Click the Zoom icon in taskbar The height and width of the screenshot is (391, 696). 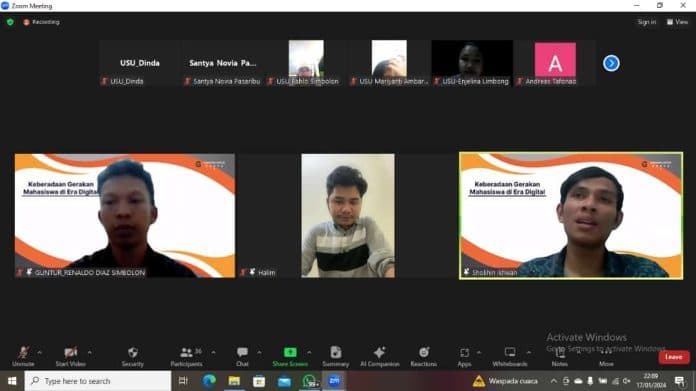(x=334, y=381)
